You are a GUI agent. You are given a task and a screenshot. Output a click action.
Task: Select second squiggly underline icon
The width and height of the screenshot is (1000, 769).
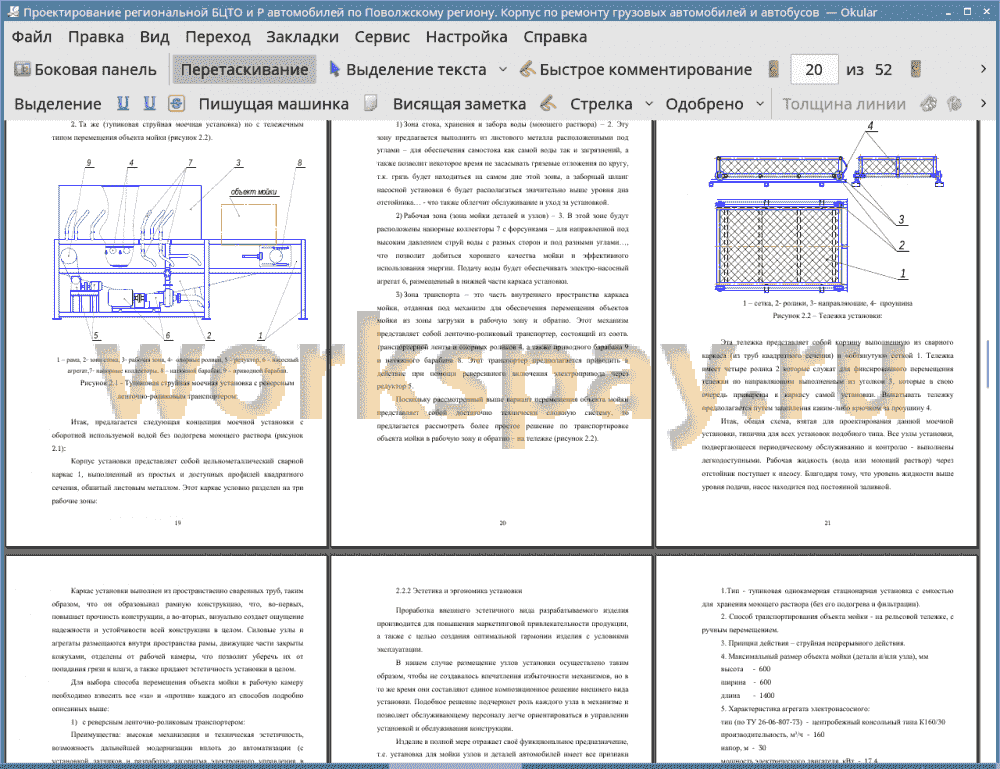click(149, 103)
